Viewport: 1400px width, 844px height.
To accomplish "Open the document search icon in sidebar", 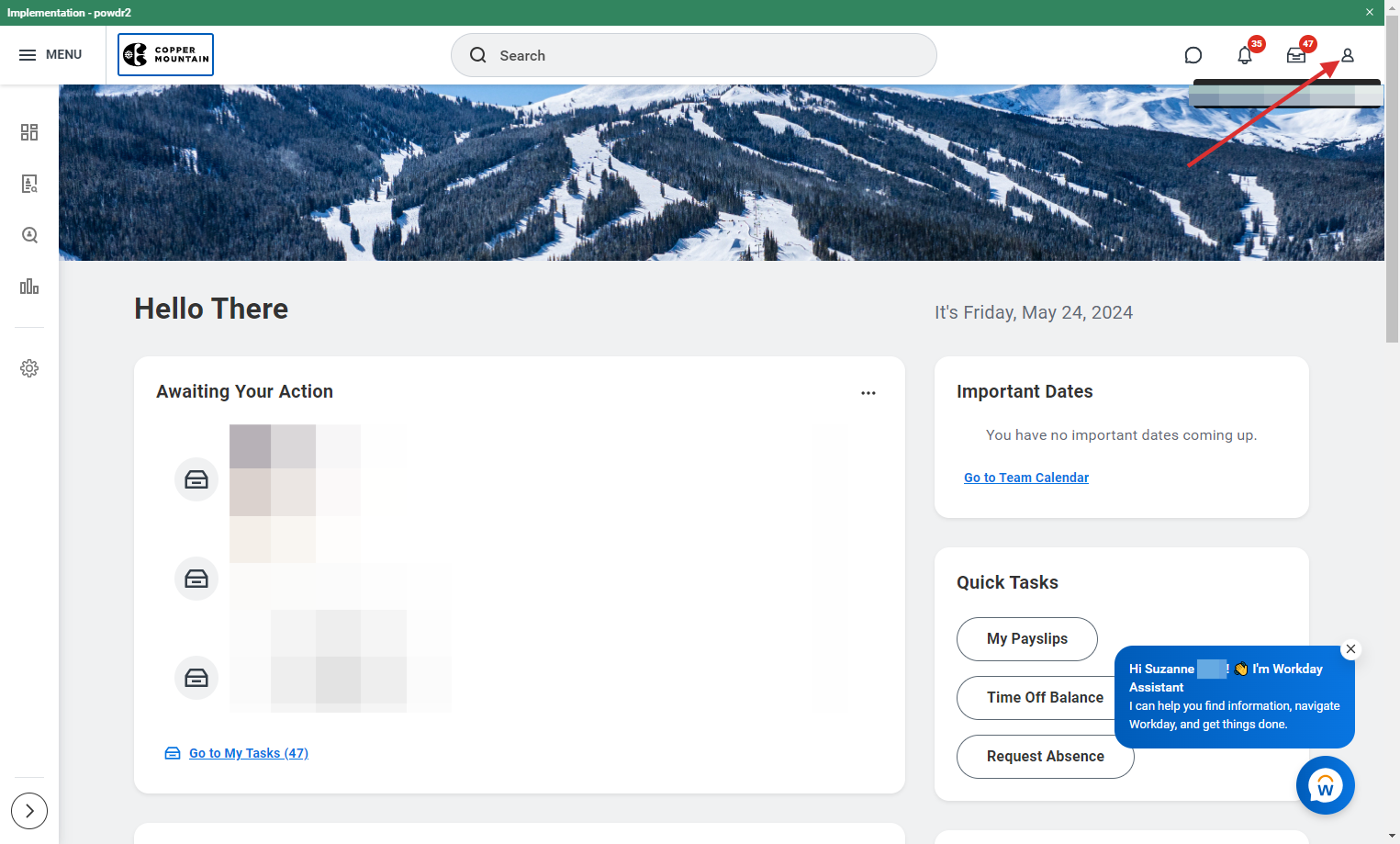I will (29, 184).
